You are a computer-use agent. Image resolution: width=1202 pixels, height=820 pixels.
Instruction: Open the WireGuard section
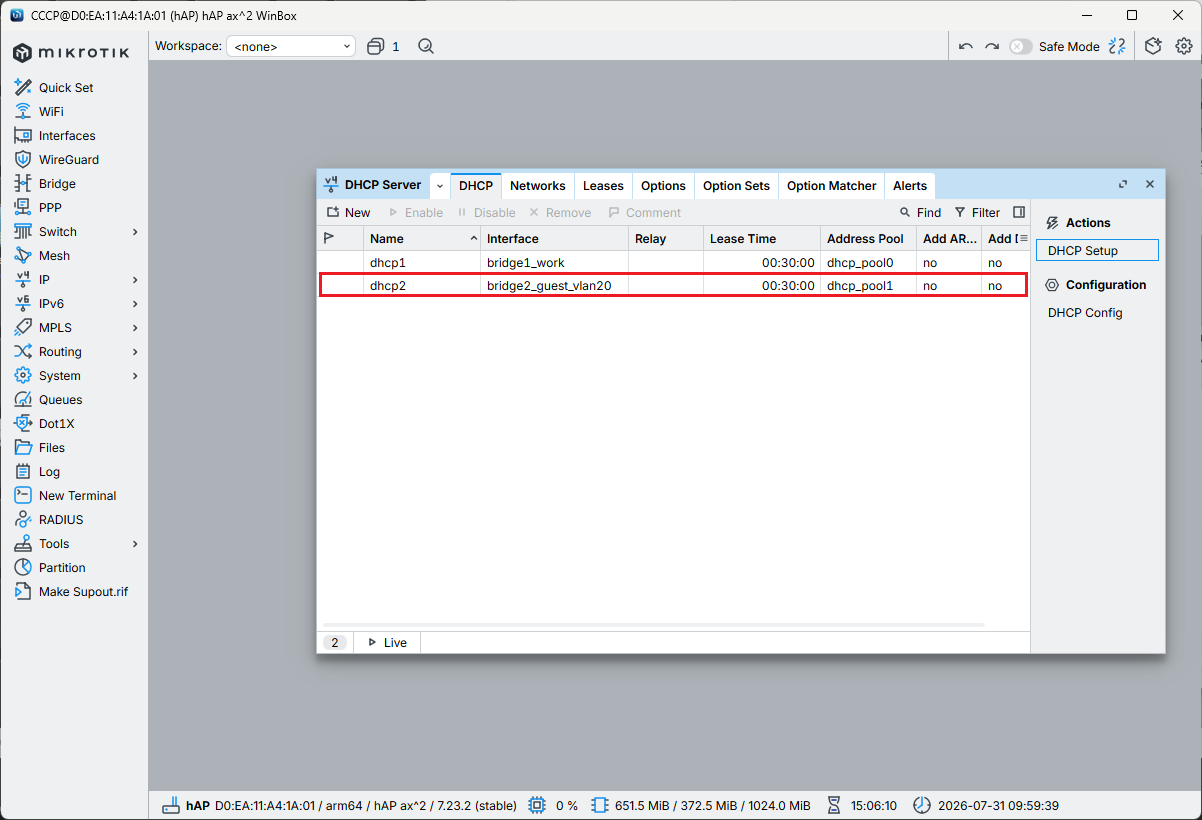68,159
